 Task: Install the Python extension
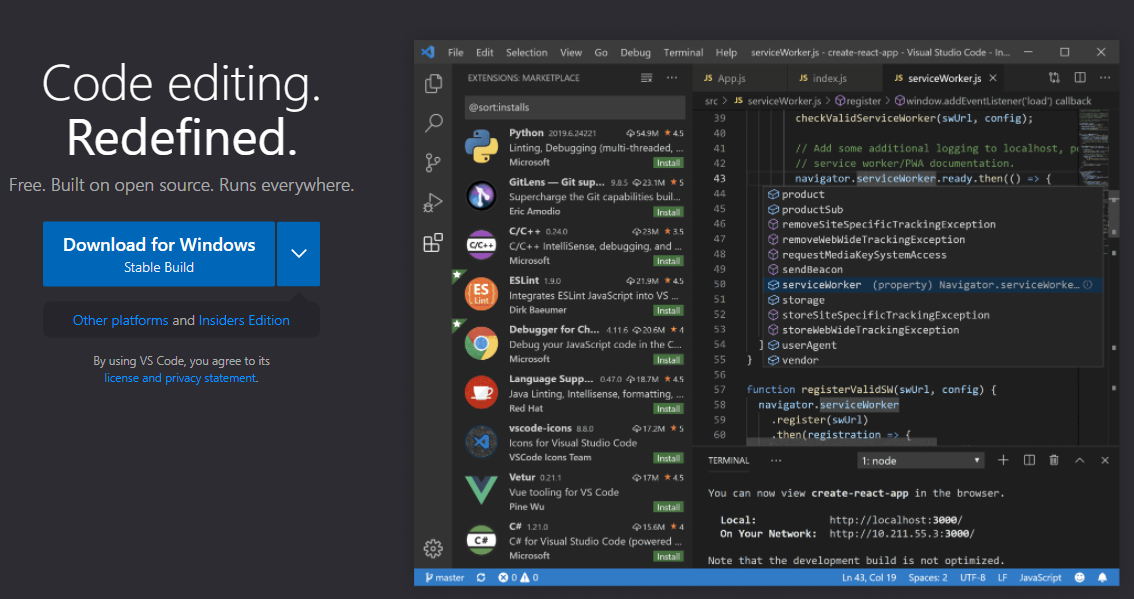point(668,163)
